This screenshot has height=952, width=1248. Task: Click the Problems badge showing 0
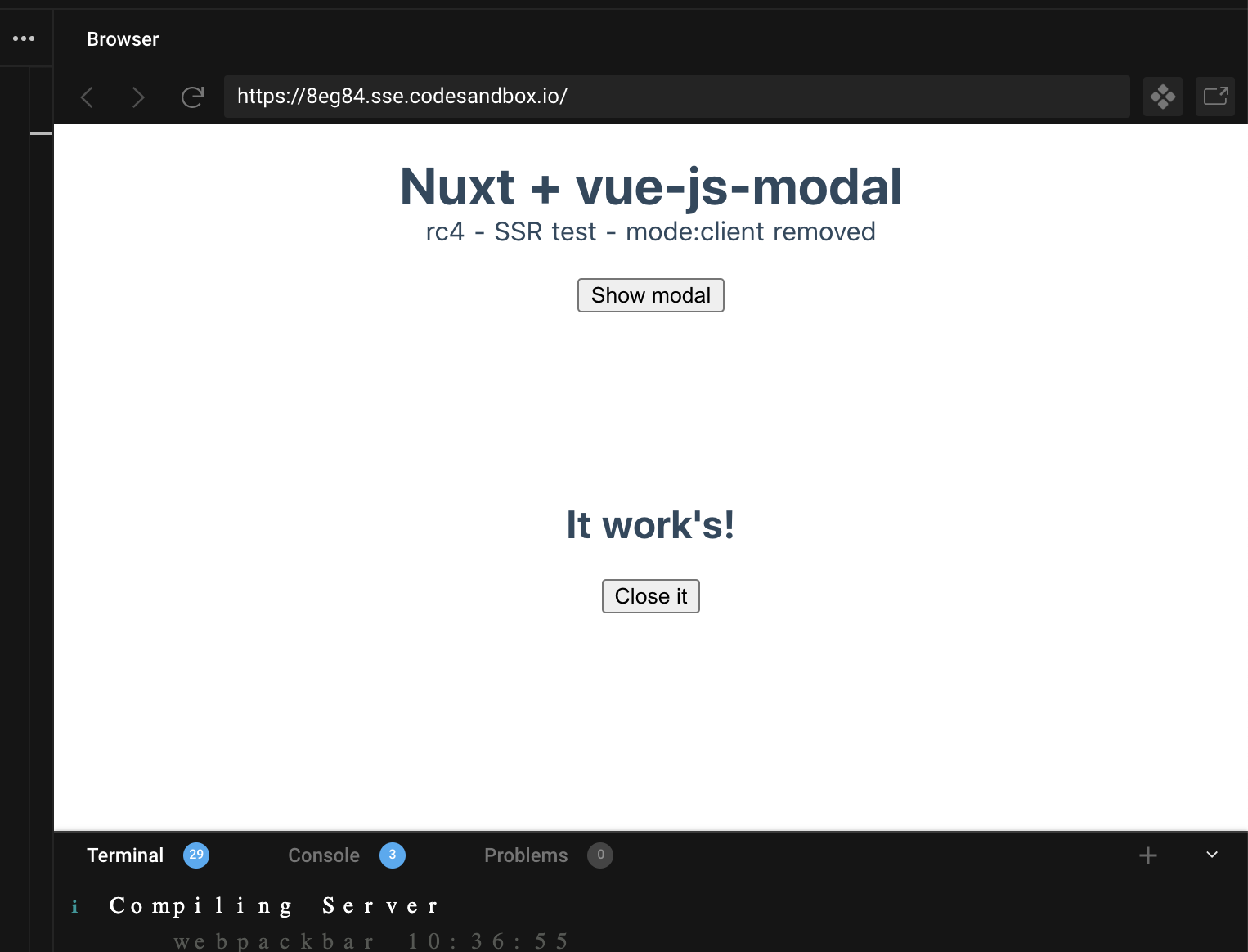click(600, 855)
